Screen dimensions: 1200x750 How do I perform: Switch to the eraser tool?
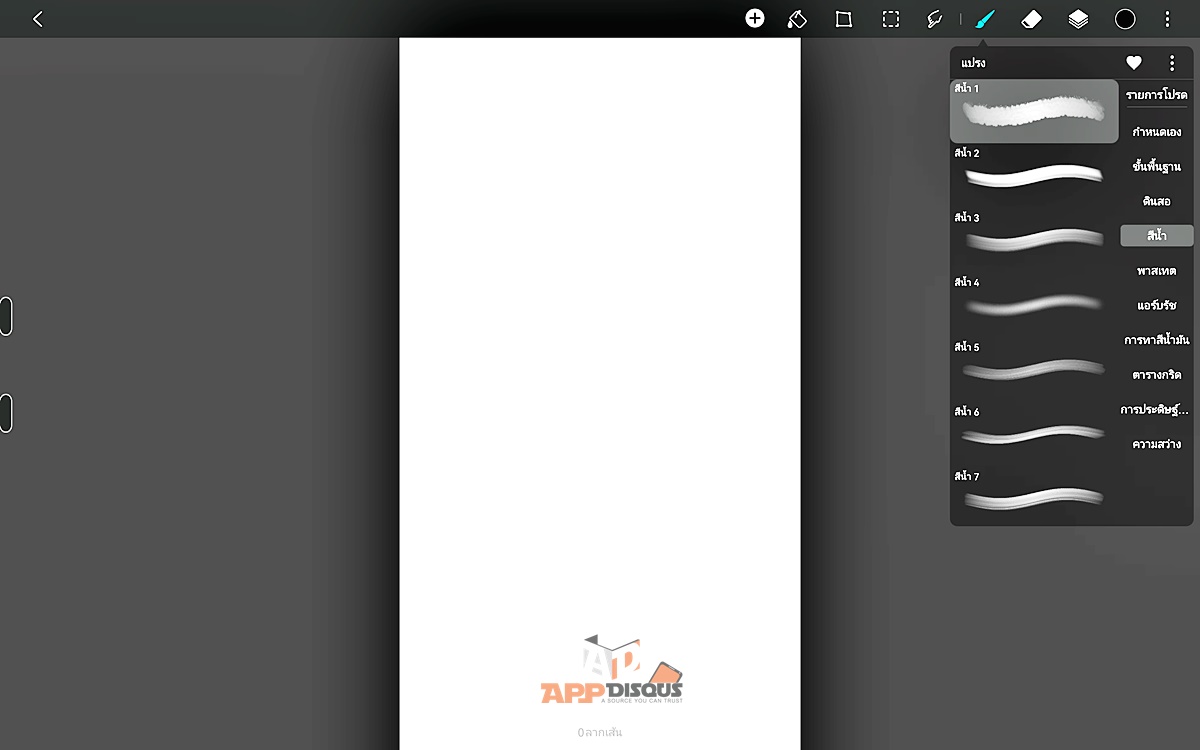1031,19
